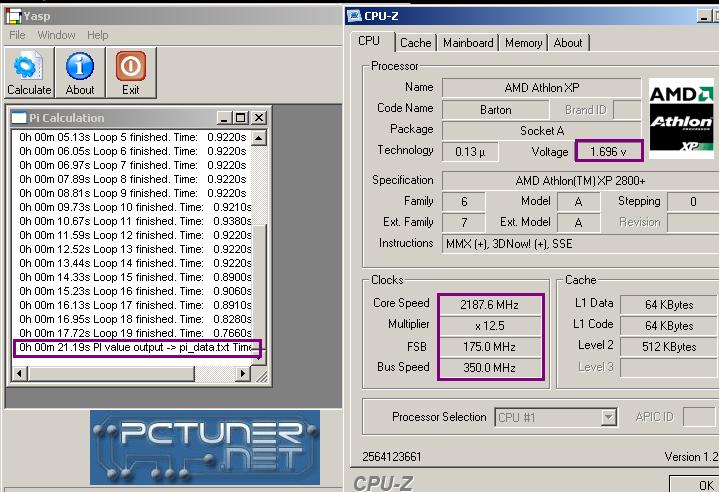This screenshot has width=719, height=492.
Task: Click the AMD Athlon XP logo
Action: (x=681, y=118)
